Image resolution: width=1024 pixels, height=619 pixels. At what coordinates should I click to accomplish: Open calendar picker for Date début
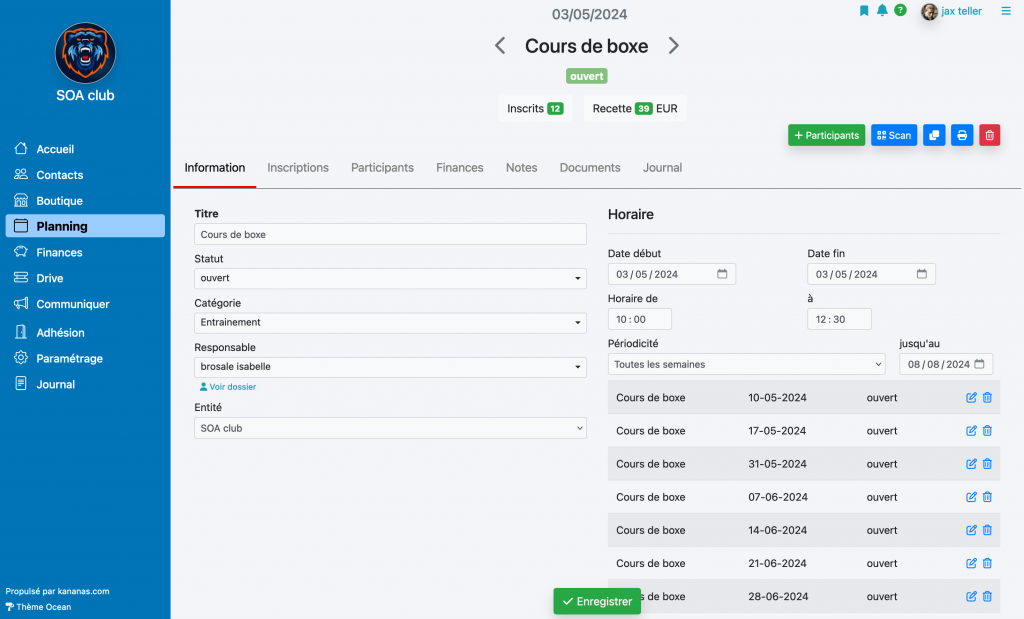pyautogui.click(x=722, y=274)
